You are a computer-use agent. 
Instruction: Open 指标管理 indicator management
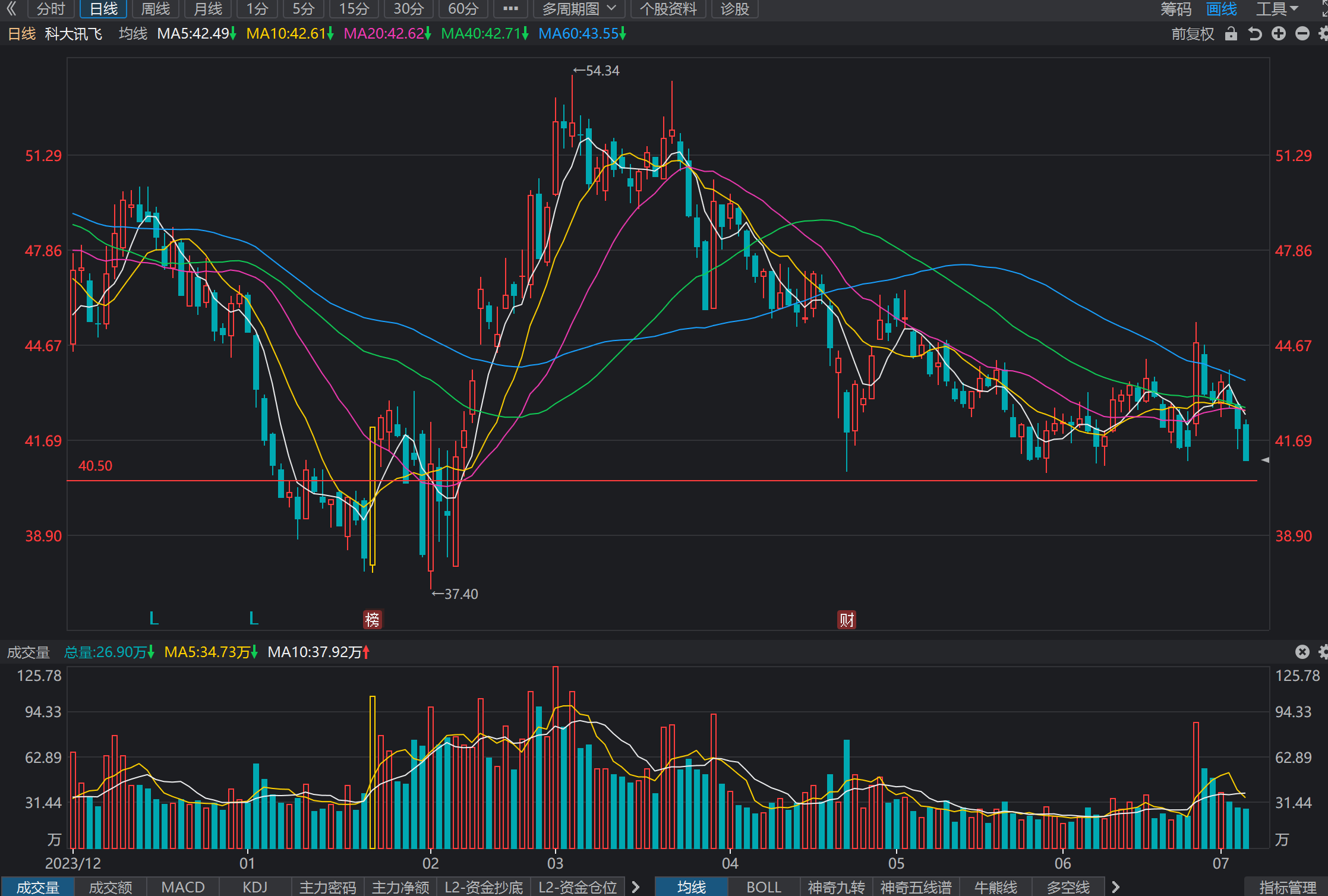[x=1286, y=887]
